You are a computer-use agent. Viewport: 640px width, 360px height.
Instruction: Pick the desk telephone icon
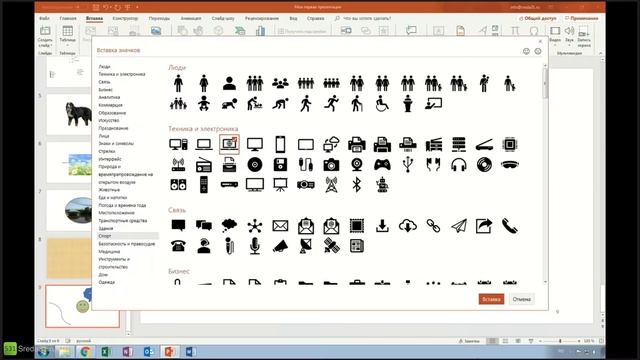pos(178,246)
